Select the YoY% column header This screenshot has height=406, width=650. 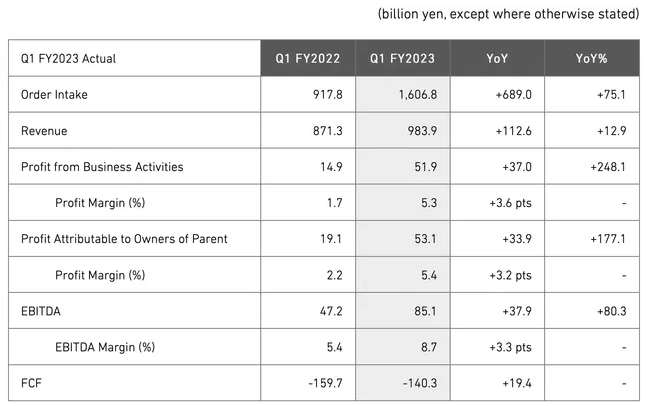[593, 59]
